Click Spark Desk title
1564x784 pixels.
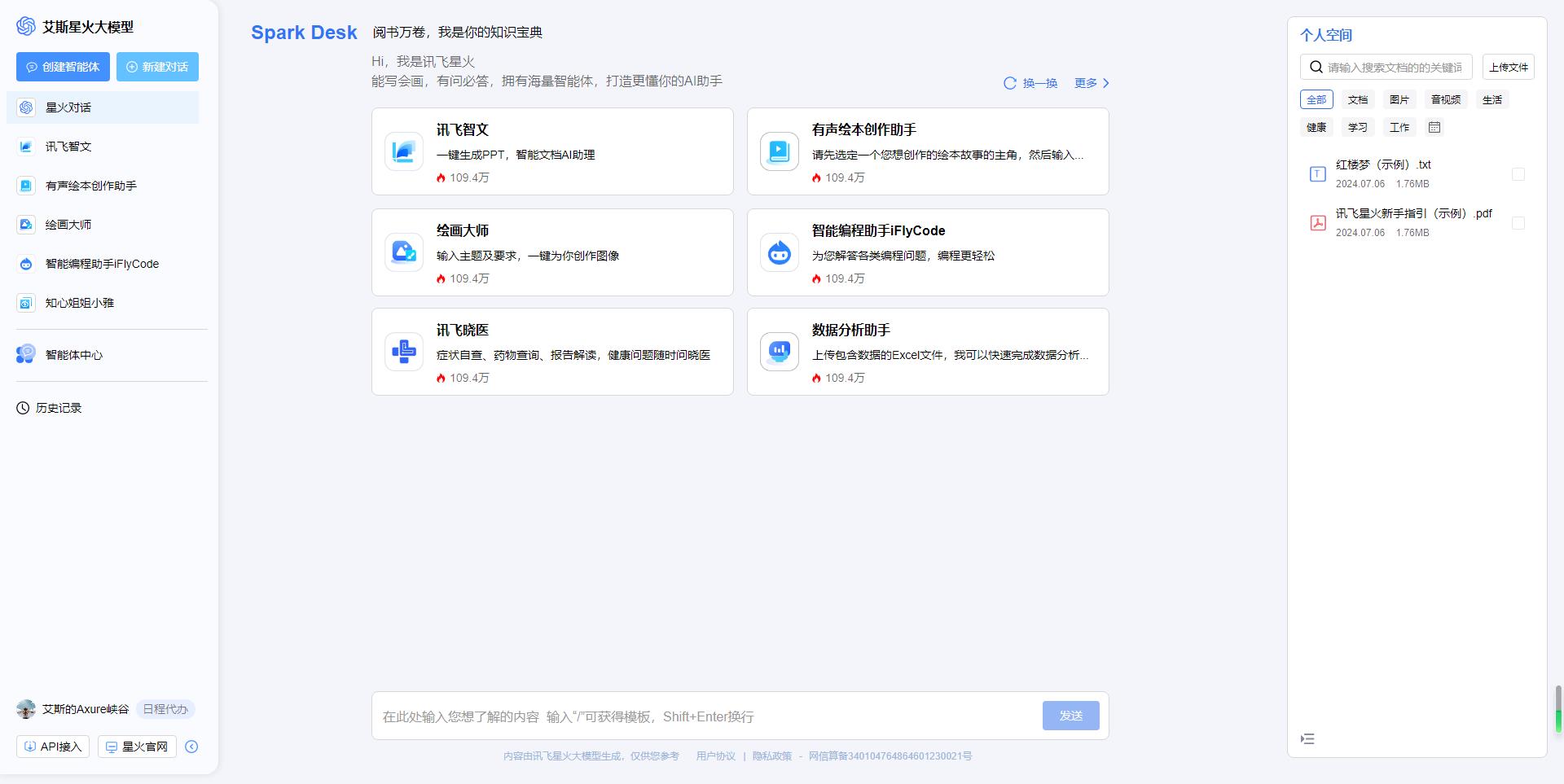coord(304,33)
